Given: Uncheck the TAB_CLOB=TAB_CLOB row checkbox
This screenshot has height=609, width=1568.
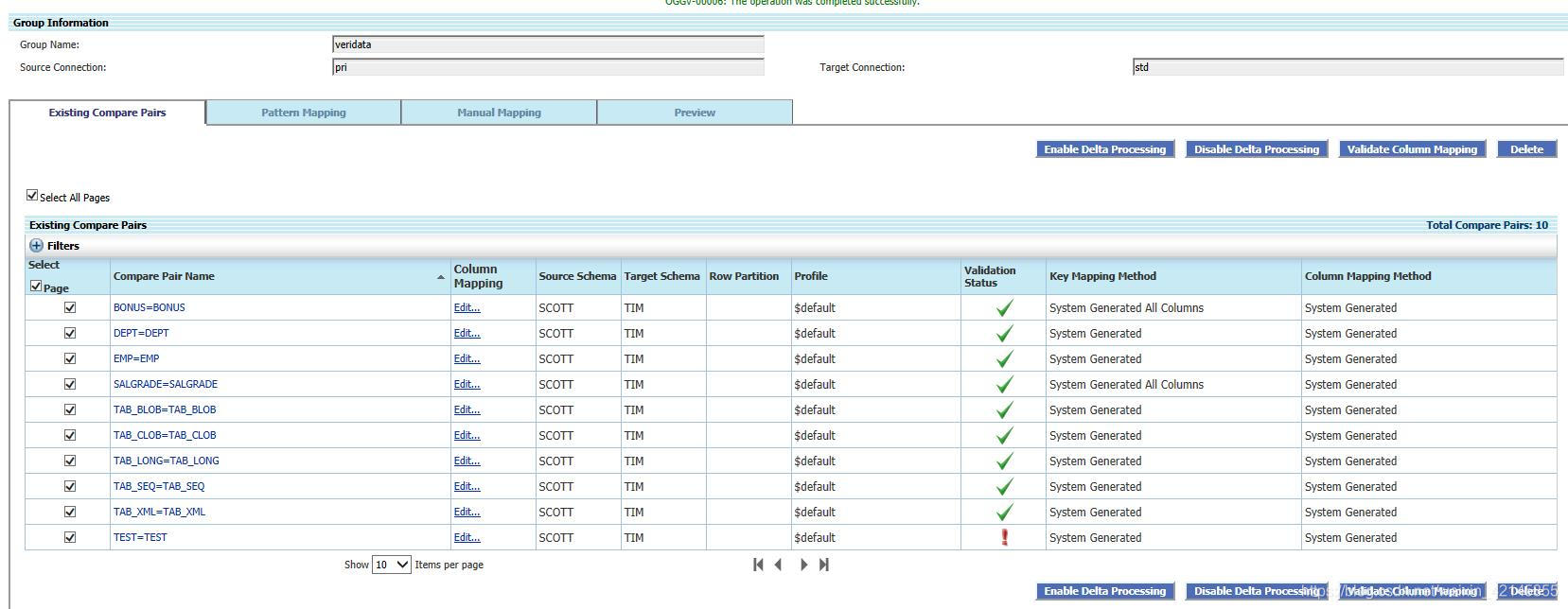Looking at the screenshot, I should 70,435.
